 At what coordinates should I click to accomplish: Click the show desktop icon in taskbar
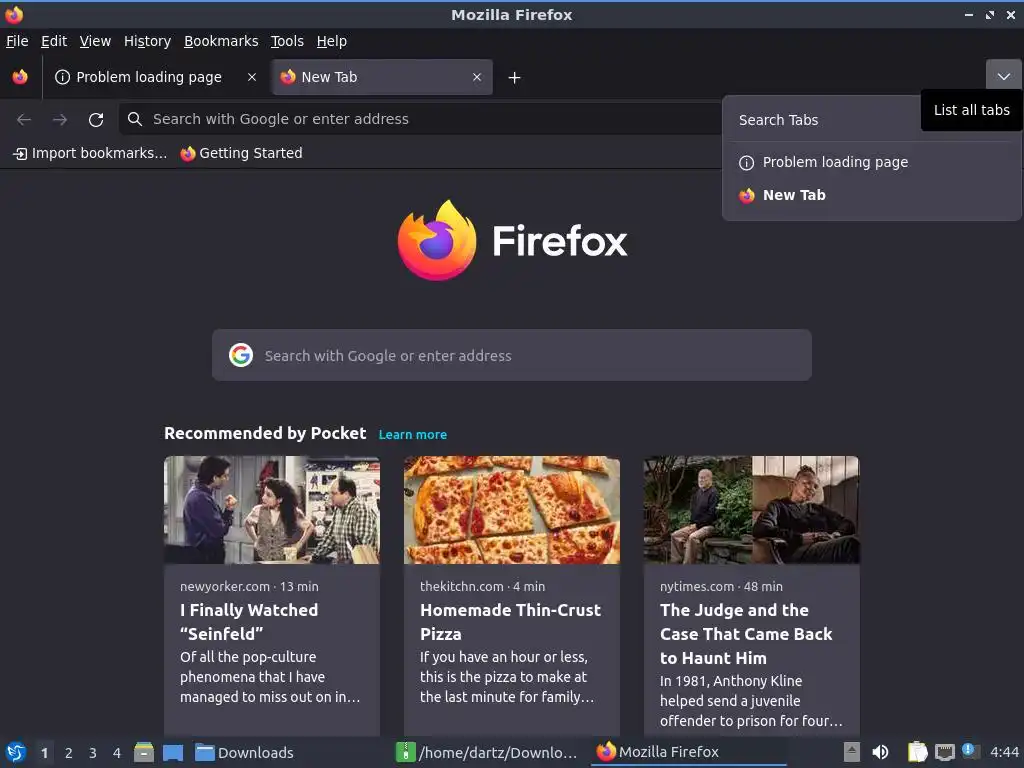point(172,752)
